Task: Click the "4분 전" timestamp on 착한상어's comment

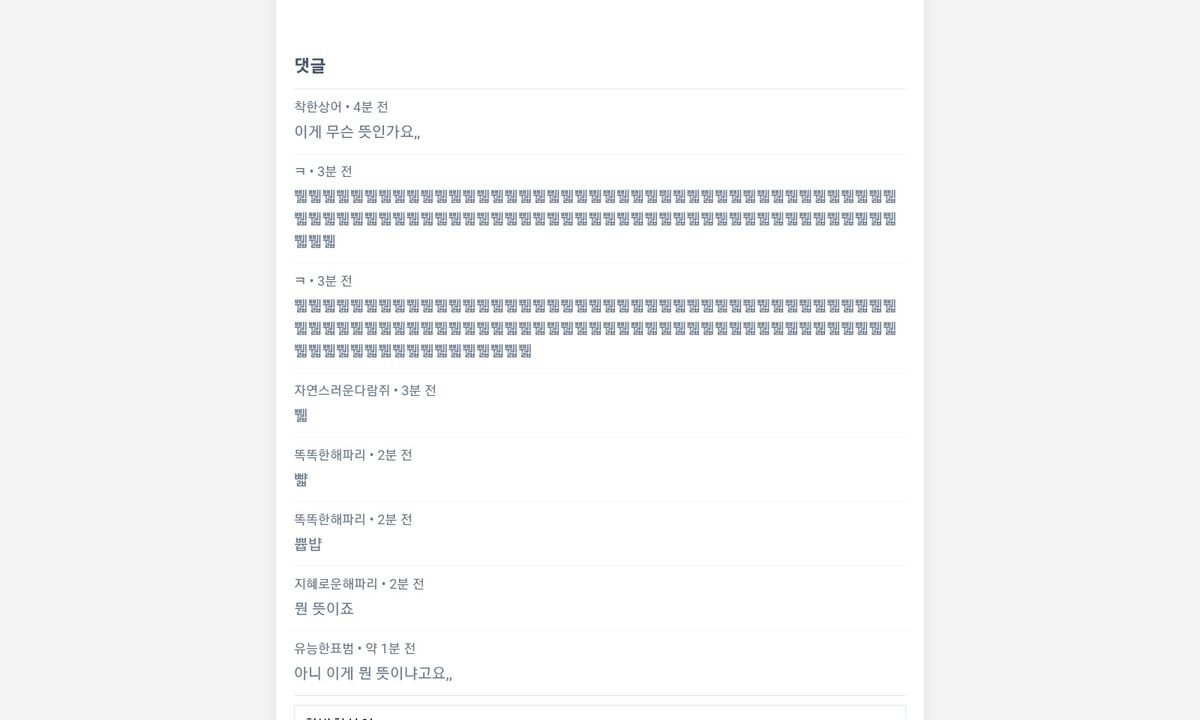Action: (x=371, y=107)
